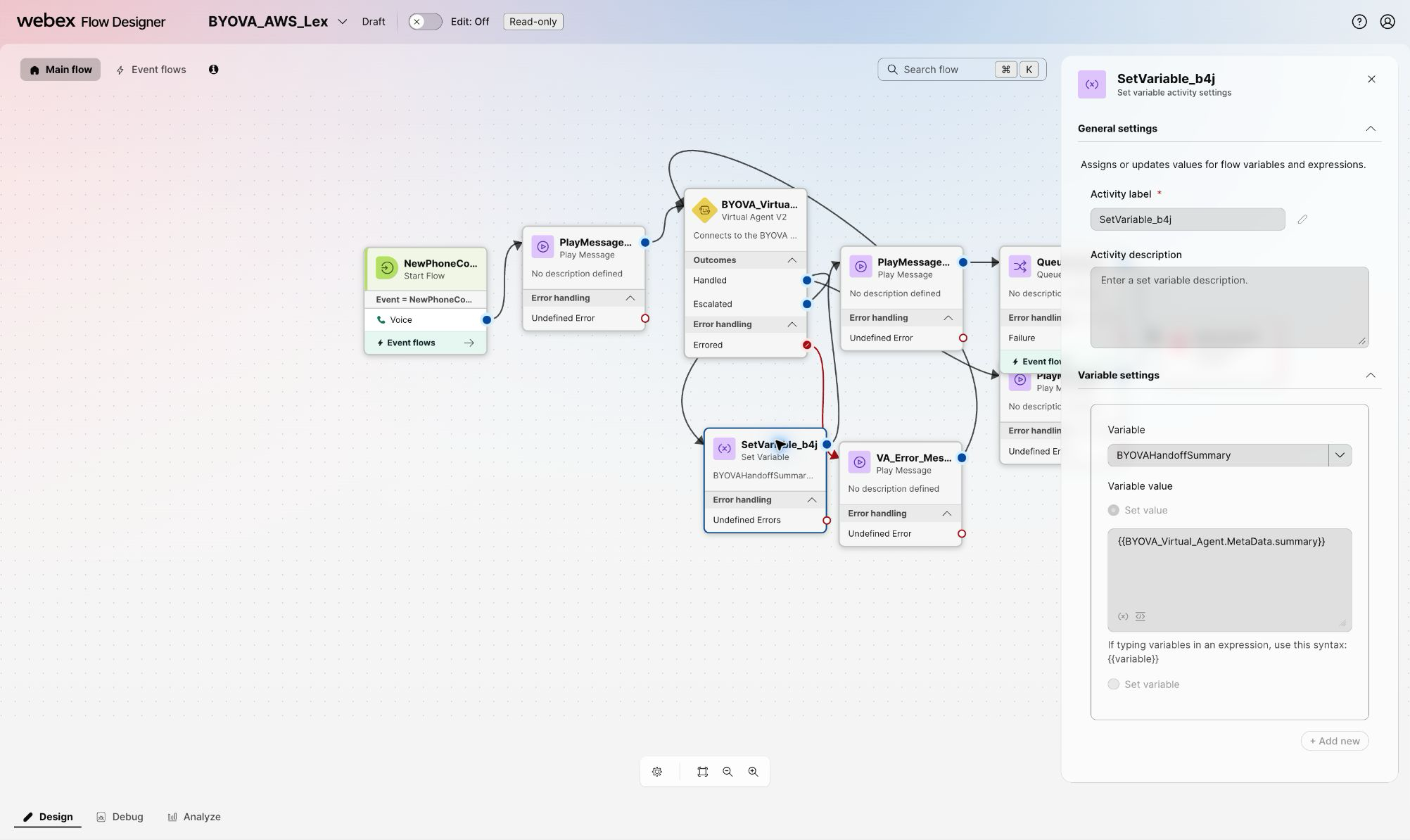Collapse Error handling in VA_Error_Mes node
This screenshot has height=840, width=1410.
946,514
